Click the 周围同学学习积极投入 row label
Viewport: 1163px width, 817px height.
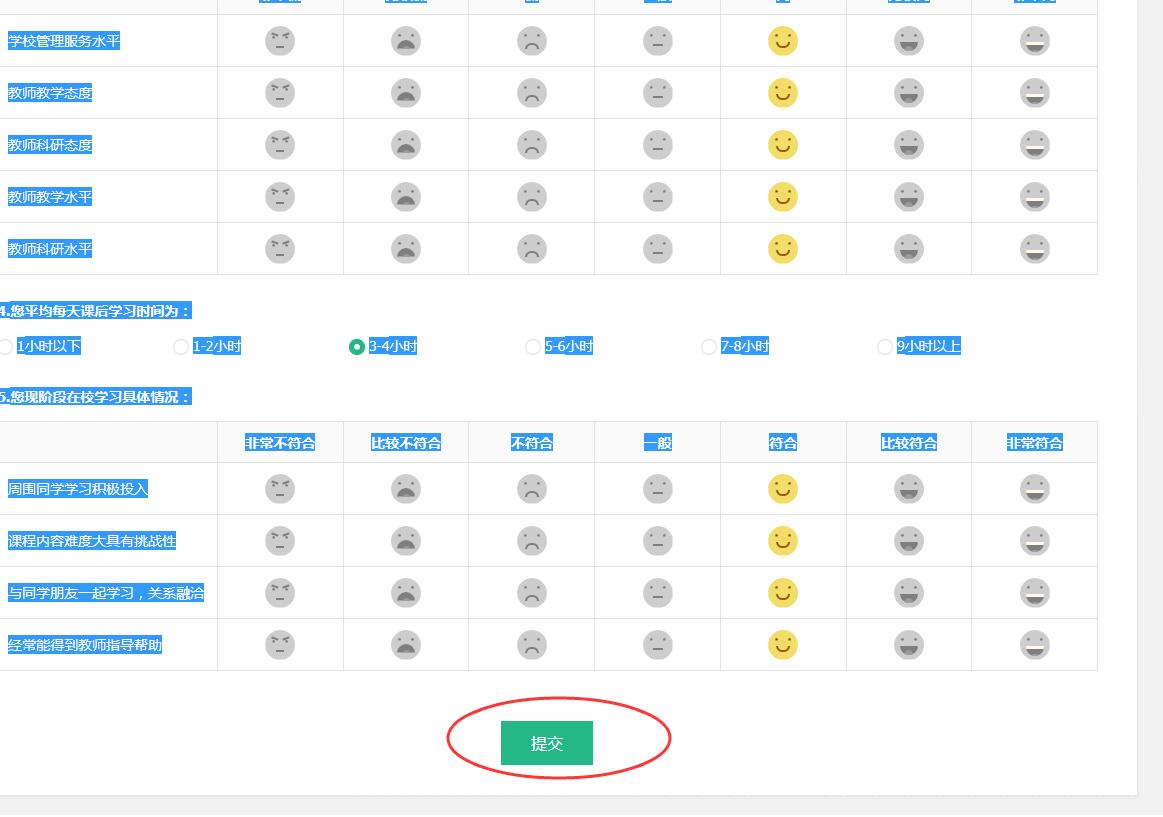click(78, 489)
